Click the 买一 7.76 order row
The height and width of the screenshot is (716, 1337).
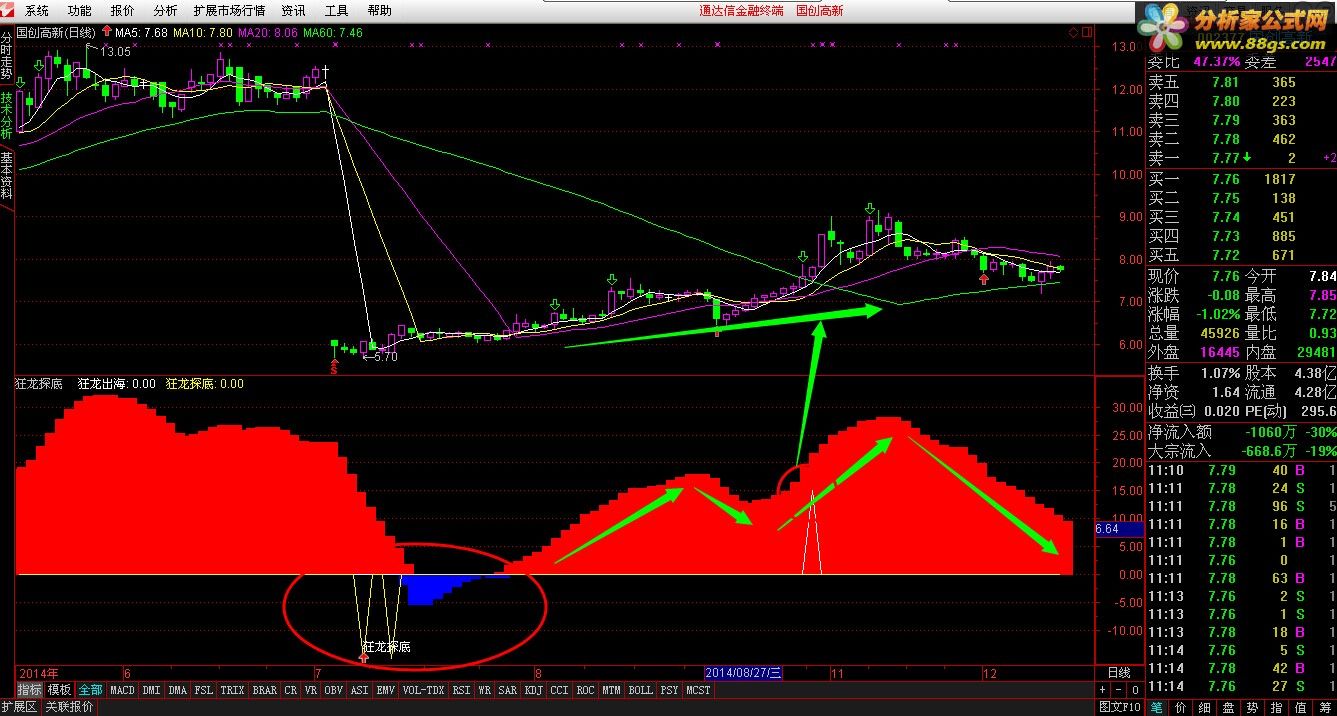[1241, 179]
